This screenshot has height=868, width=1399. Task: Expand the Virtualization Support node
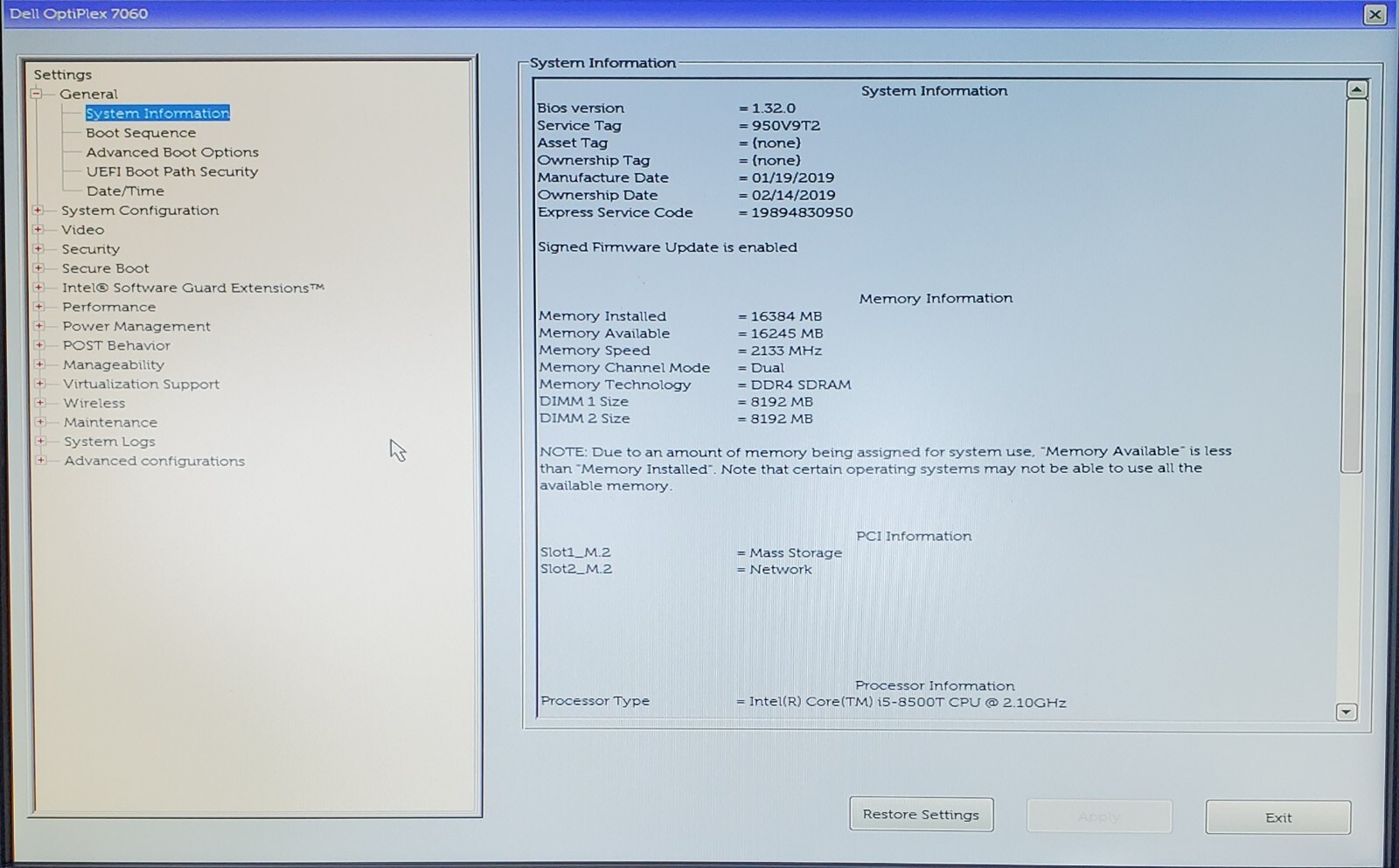[39, 383]
